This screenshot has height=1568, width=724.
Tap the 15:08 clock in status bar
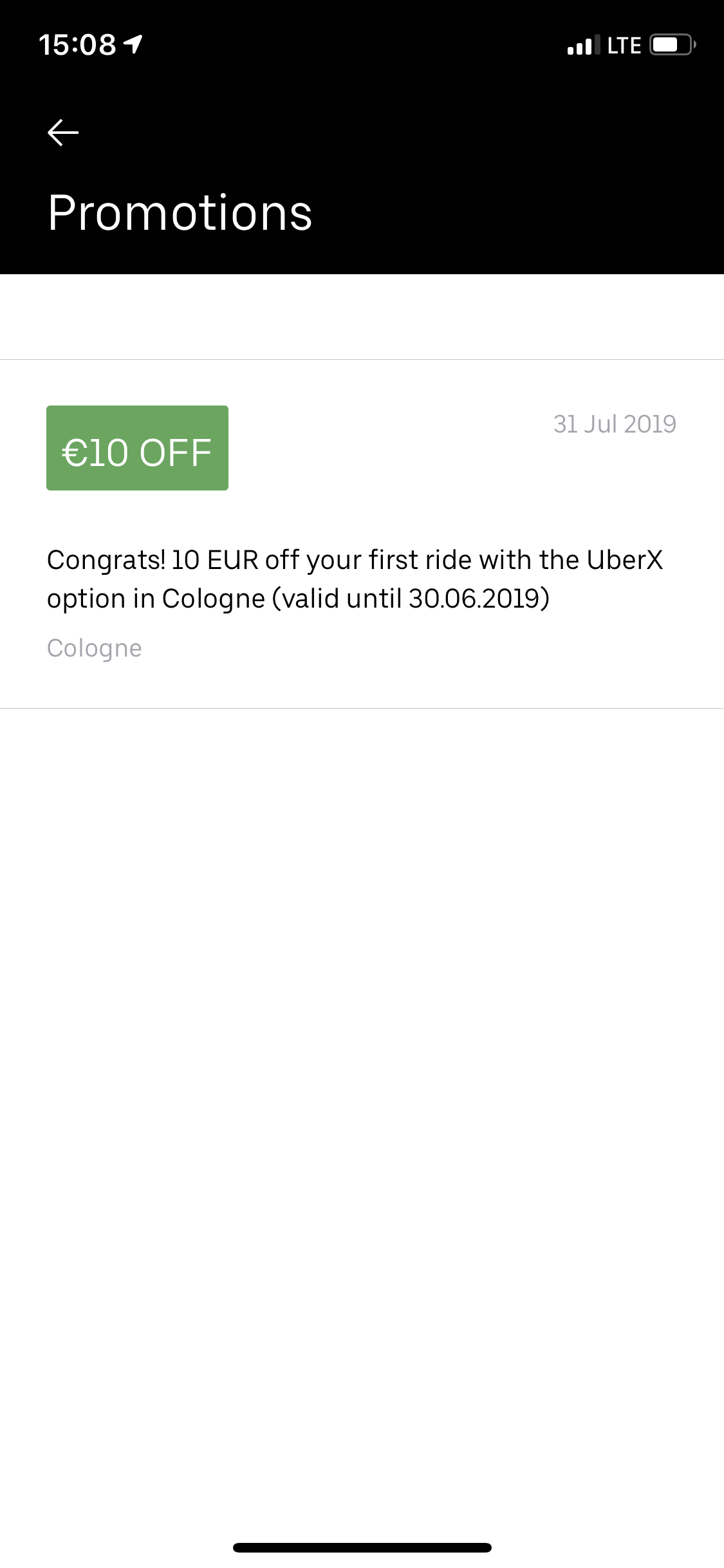tap(77, 45)
